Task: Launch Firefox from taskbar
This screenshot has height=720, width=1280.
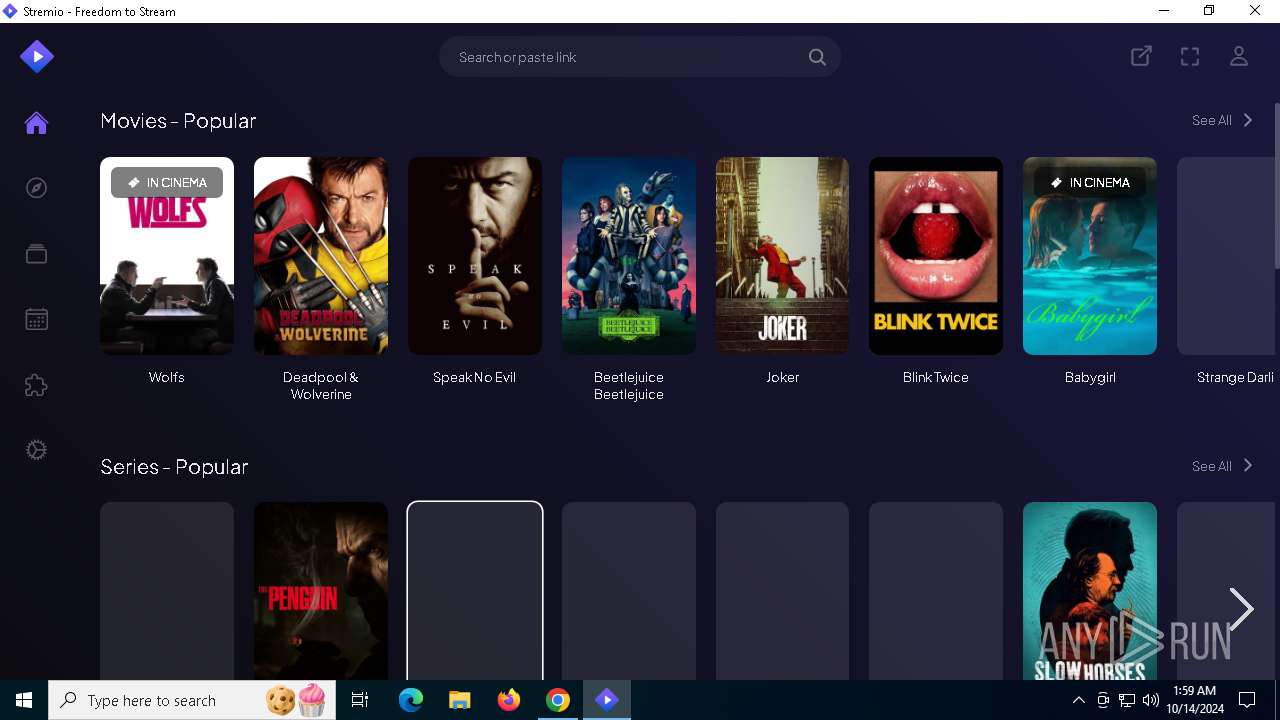Action: click(x=509, y=700)
